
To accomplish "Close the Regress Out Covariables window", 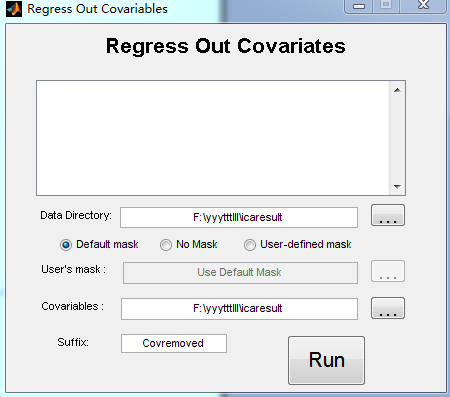I will coord(424,5).
